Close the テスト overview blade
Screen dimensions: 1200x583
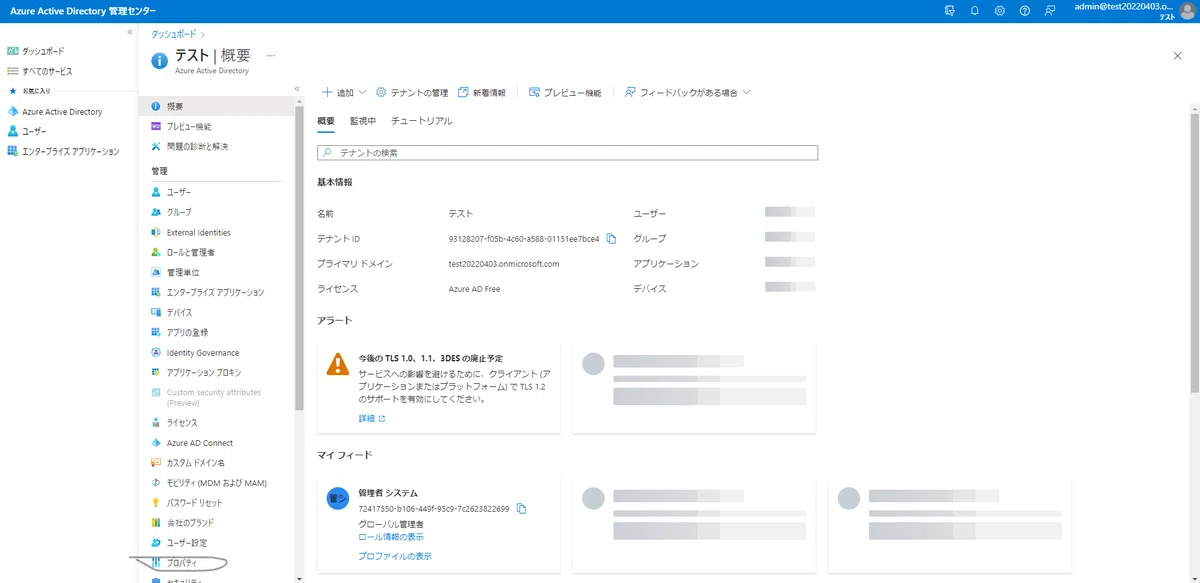(1177, 56)
